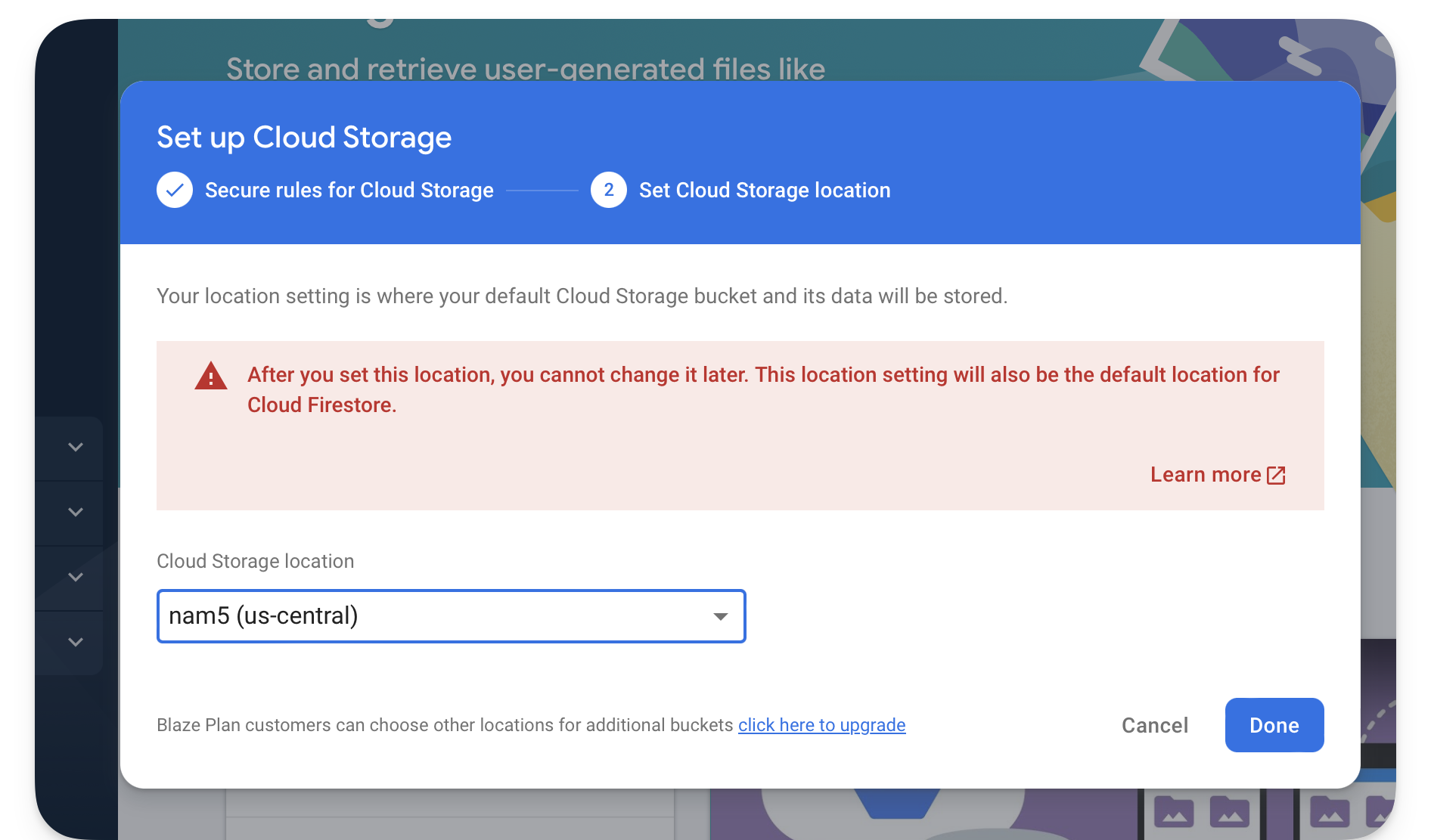Viewport: 1431px width, 840px height.
Task: Click the external link icon beside Learn more
Action: 1276,475
